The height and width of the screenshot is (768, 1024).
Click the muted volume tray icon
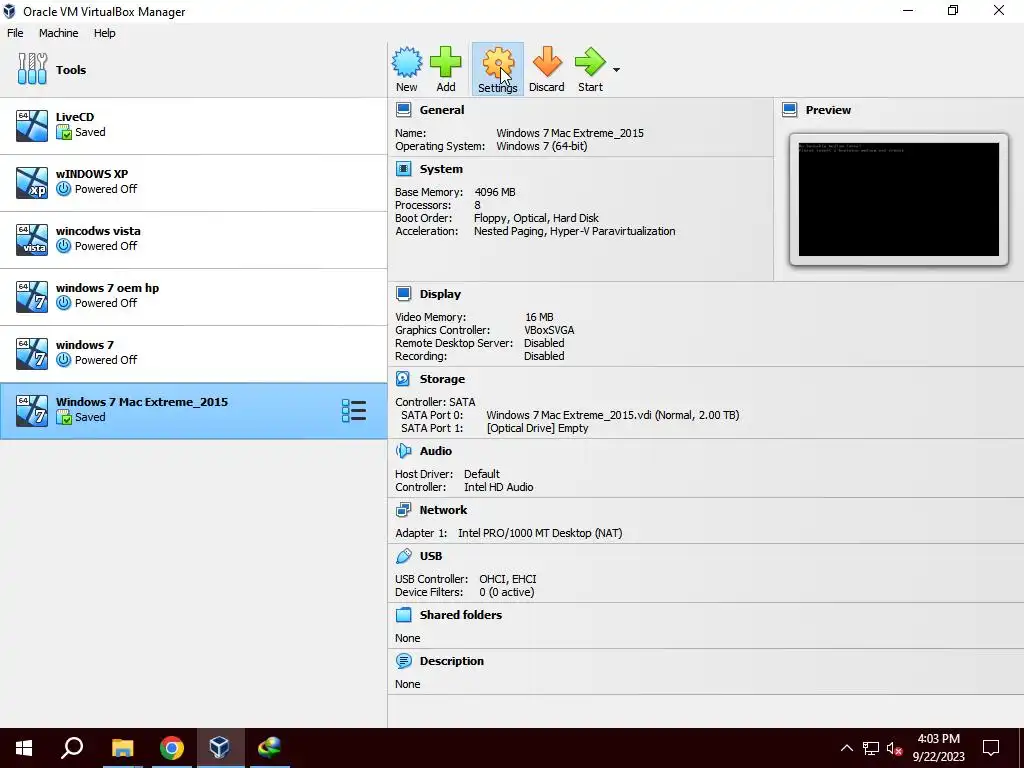[894, 748]
